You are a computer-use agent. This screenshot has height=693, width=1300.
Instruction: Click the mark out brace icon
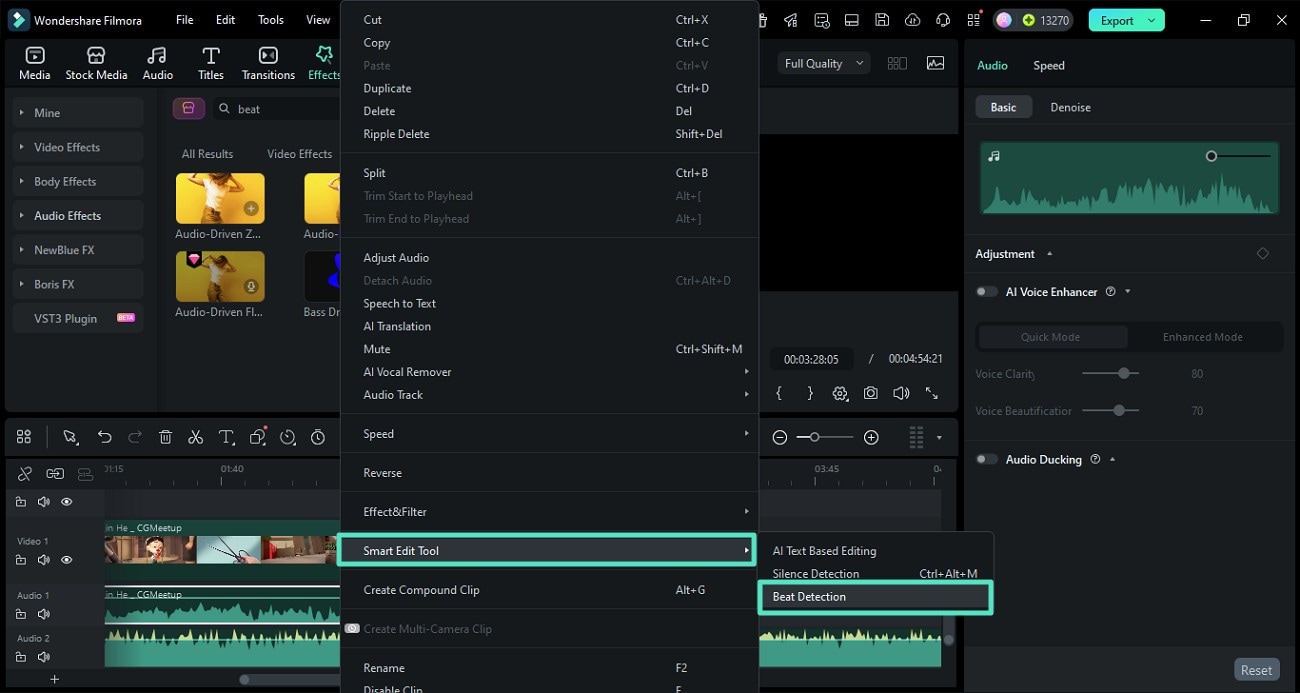(810, 393)
